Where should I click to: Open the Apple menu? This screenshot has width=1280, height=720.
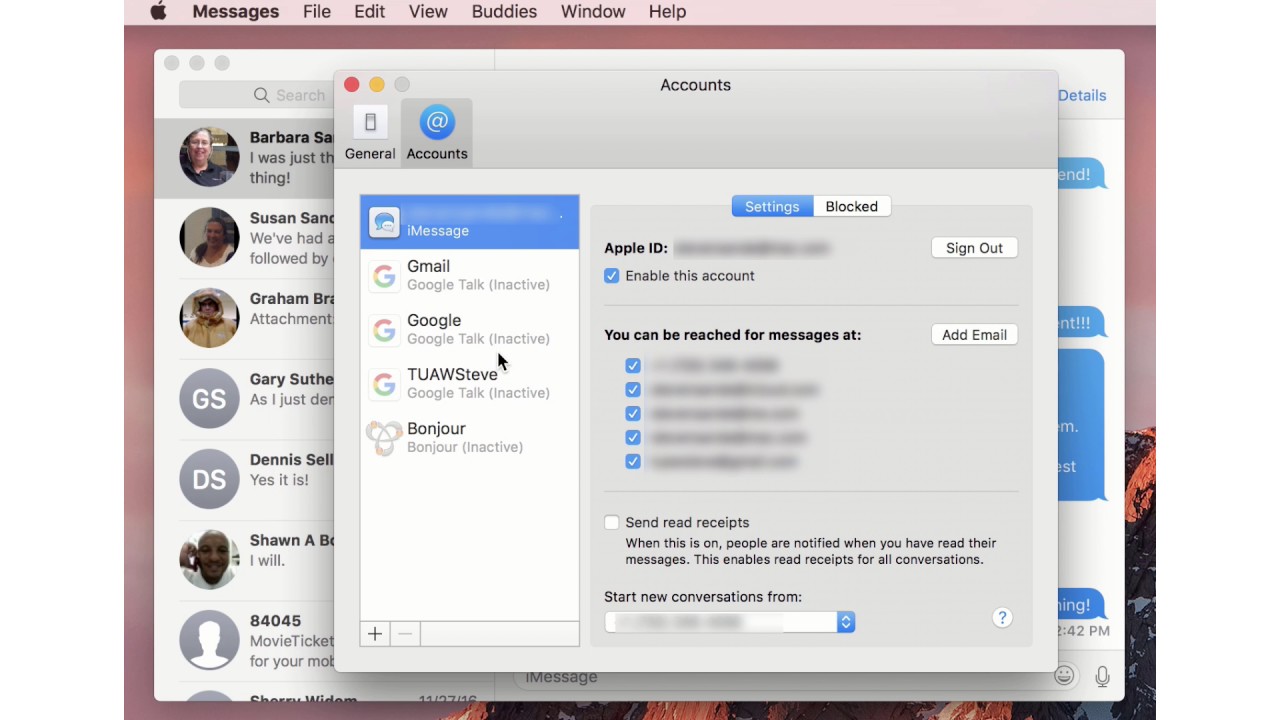point(158,12)
